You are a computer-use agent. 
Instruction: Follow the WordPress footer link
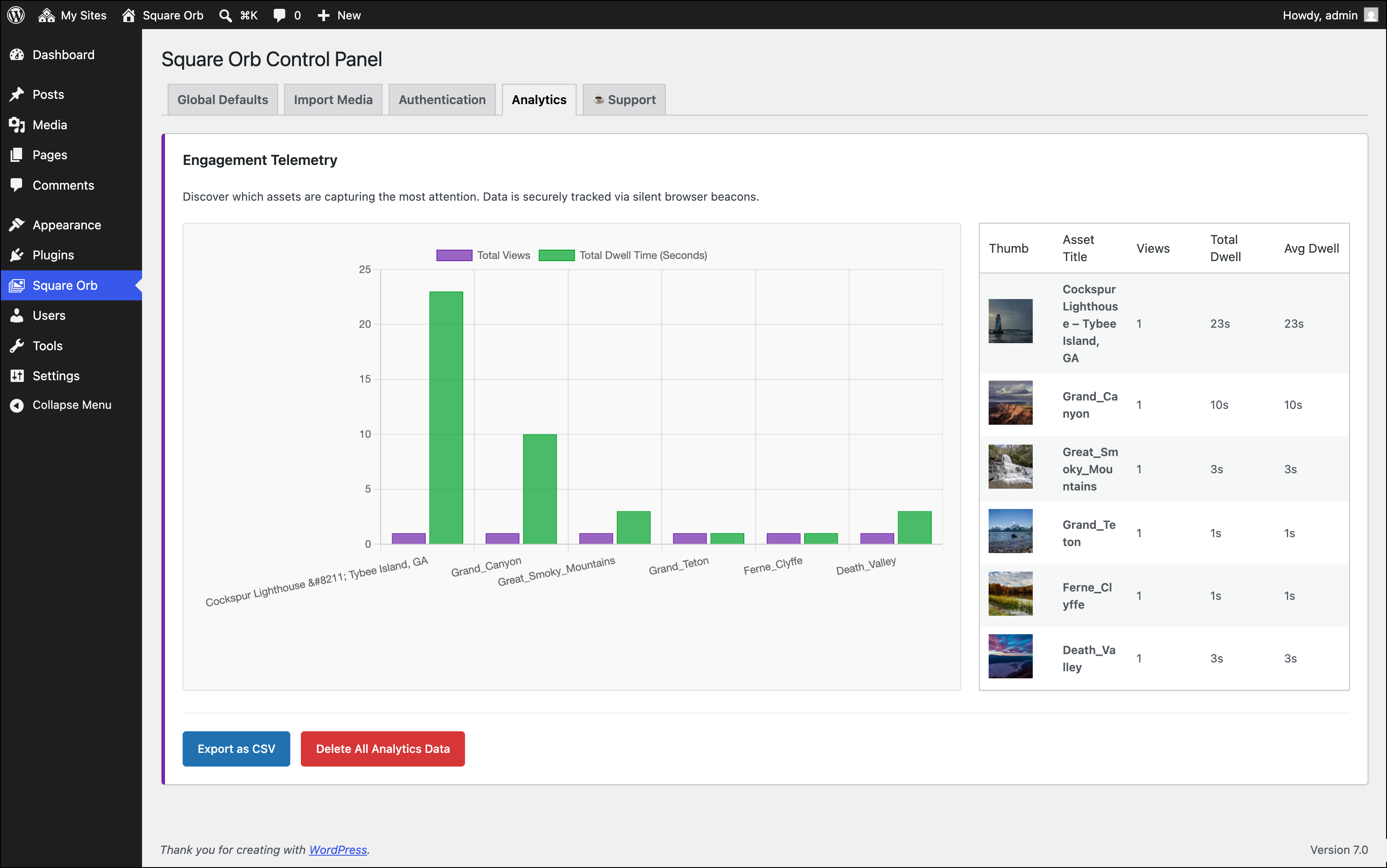coord(337,849)
